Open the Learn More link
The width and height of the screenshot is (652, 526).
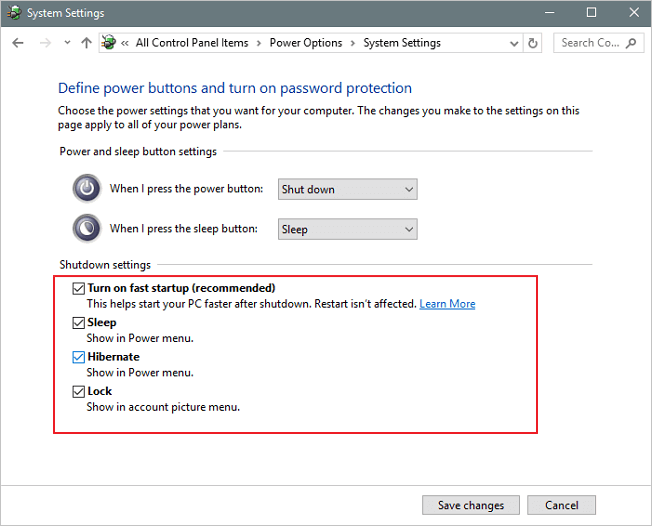447,304
